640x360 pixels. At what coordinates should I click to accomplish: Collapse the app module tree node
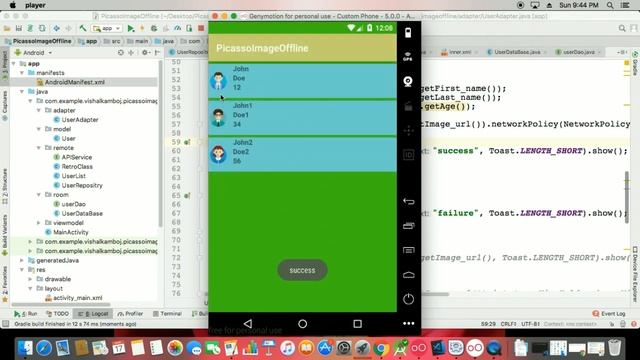(x=14, y=64)
